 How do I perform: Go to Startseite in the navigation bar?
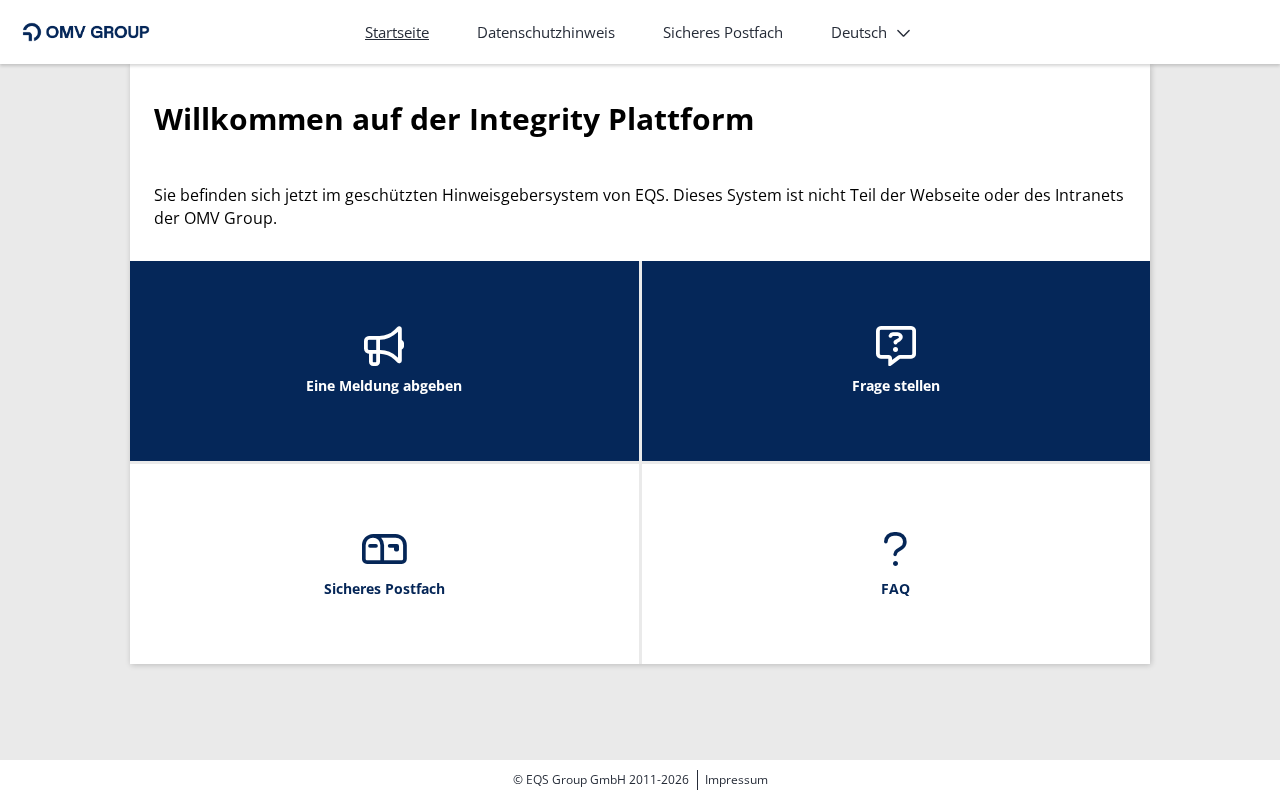(x=397, y=32)
